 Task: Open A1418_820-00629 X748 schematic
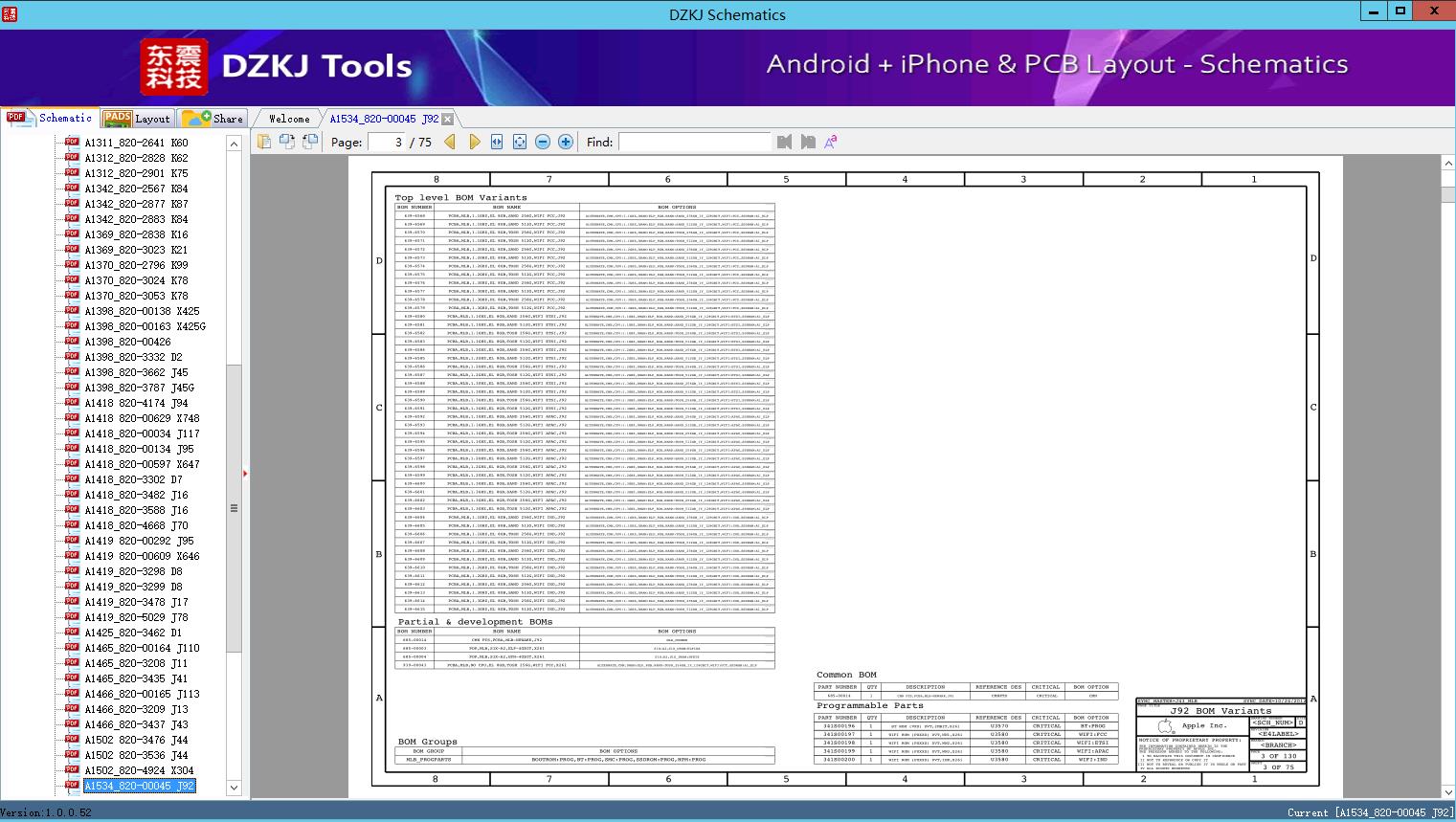[x=142, y=418]
